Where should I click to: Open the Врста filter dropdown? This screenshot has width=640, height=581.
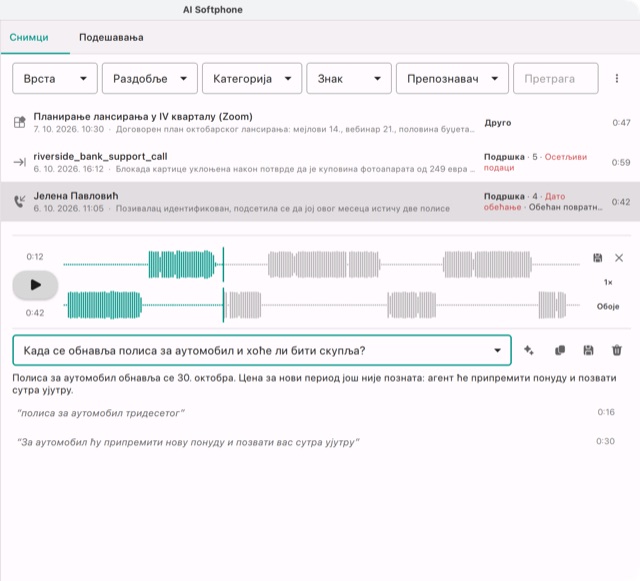pyautogui.click(x=55, y=78)
